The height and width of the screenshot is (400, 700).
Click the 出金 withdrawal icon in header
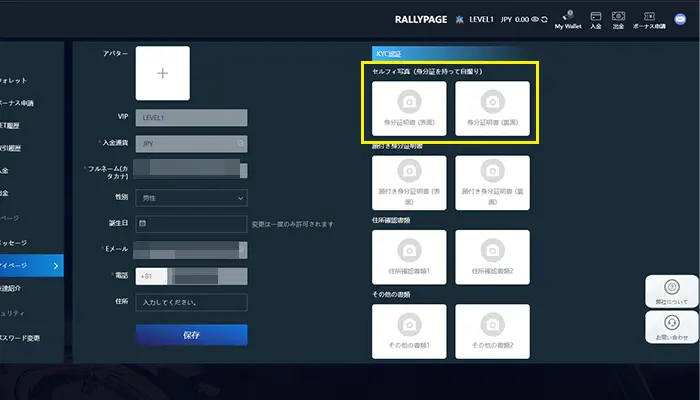(x=619, y=18)
